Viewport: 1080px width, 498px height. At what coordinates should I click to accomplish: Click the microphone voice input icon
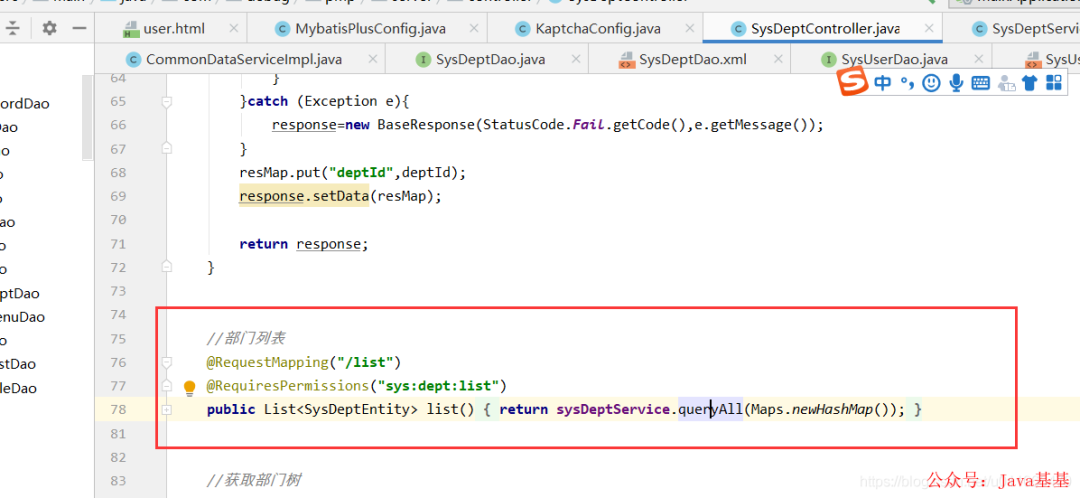coord(956,83)
